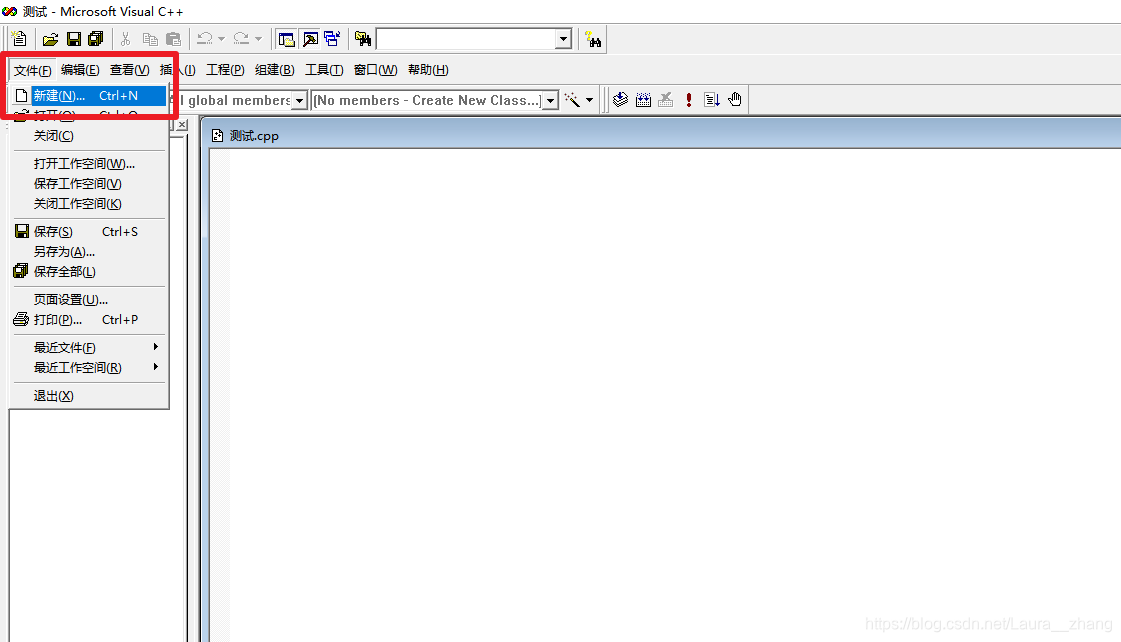Choose 保存工作空间(V) menu entry

coord(89,184)
